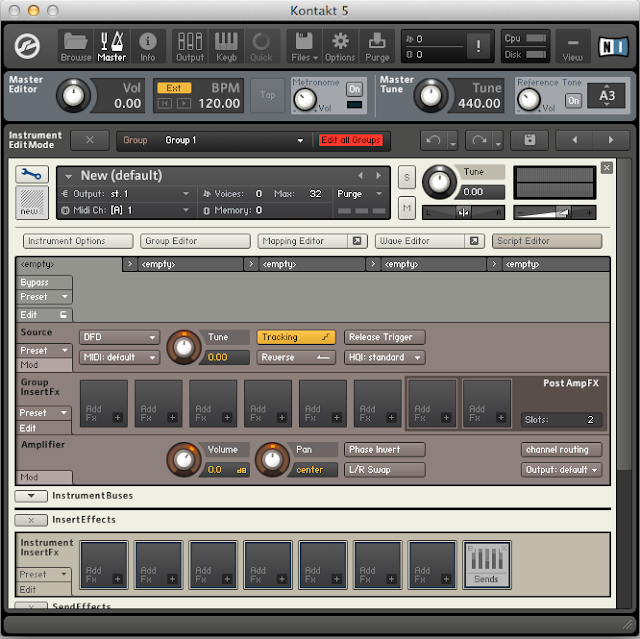
Task: Go to previous instrument arrow in Edit Mode bar
Action: 575,140
